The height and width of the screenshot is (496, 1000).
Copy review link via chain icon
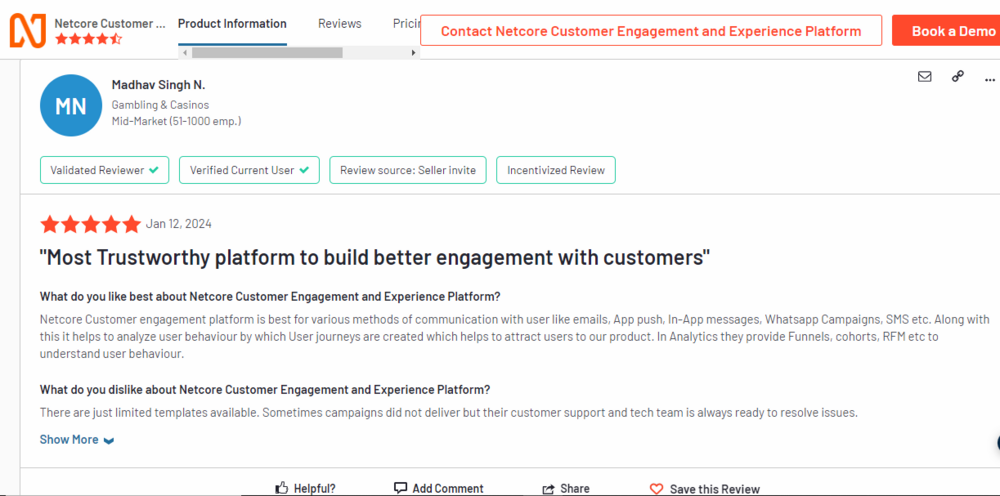[x=957, y=77]
